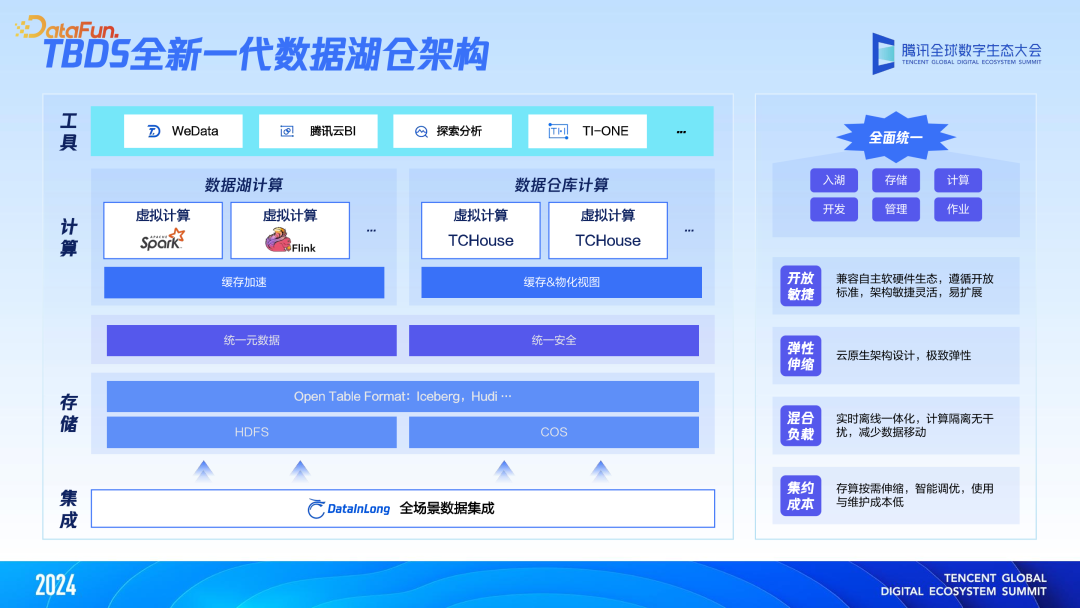Click the 集约成本 badge

pos(800,496)
